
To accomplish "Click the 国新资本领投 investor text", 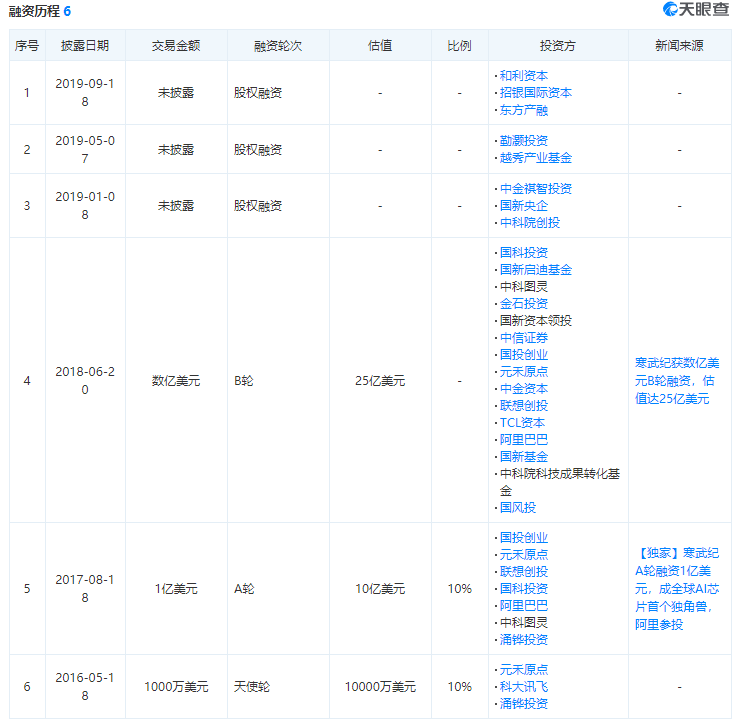I will (535, 320).
